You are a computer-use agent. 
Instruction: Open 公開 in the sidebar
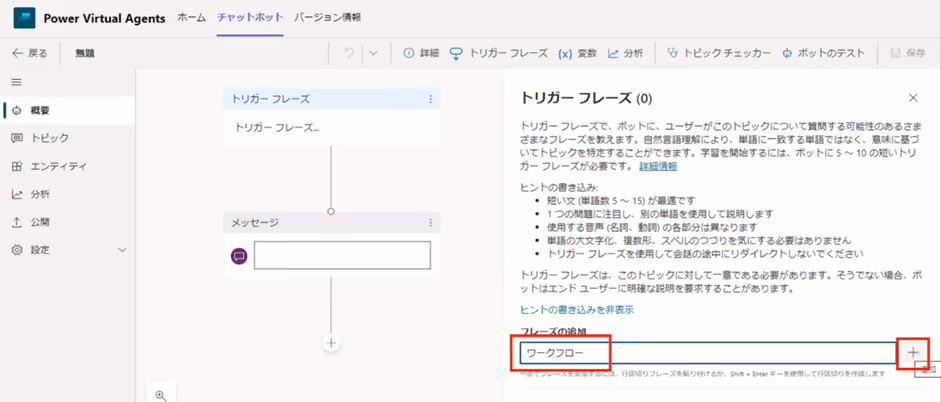pos(67,222)
